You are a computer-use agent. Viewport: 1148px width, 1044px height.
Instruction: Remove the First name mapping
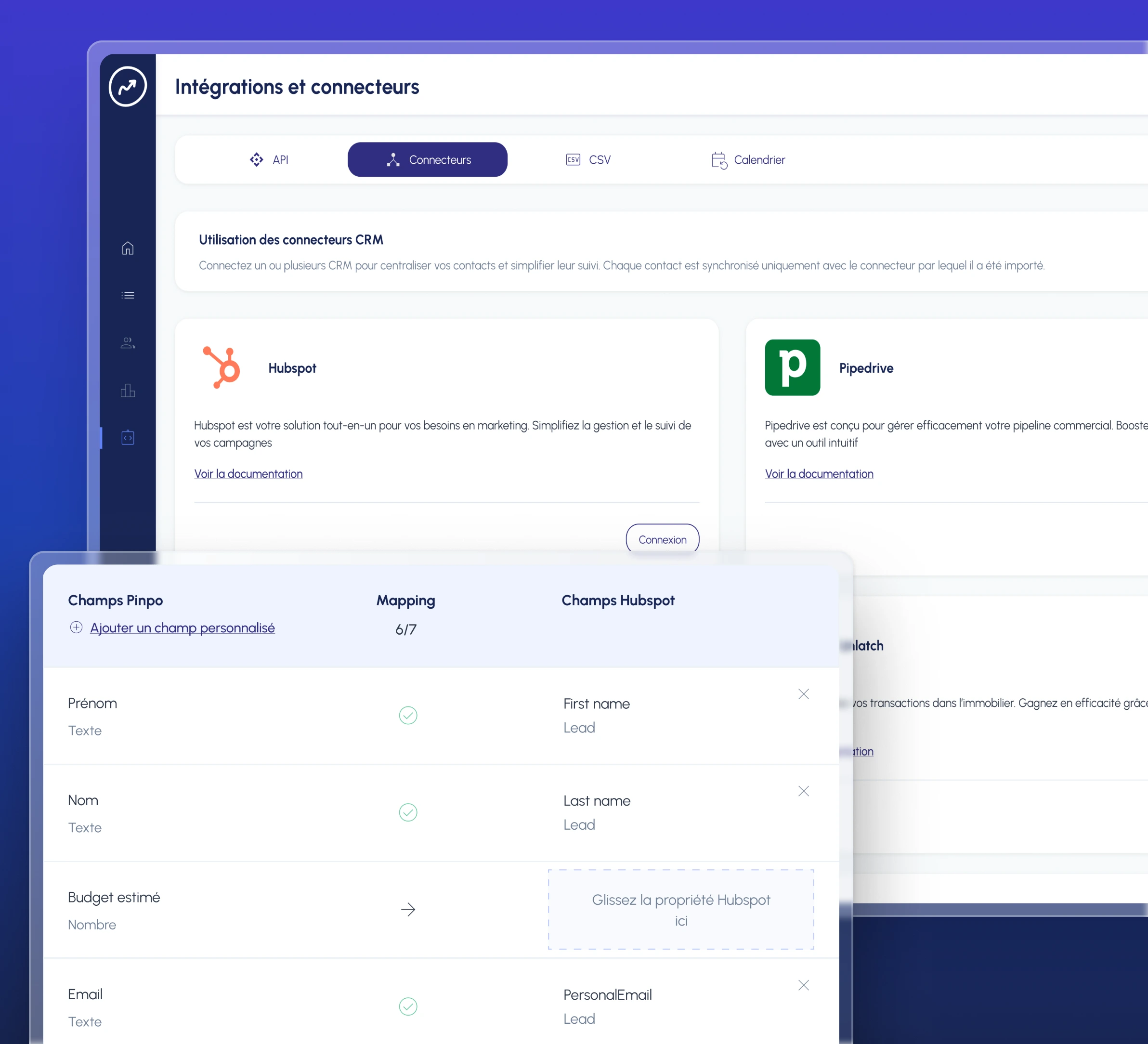[x=803, y=694]
